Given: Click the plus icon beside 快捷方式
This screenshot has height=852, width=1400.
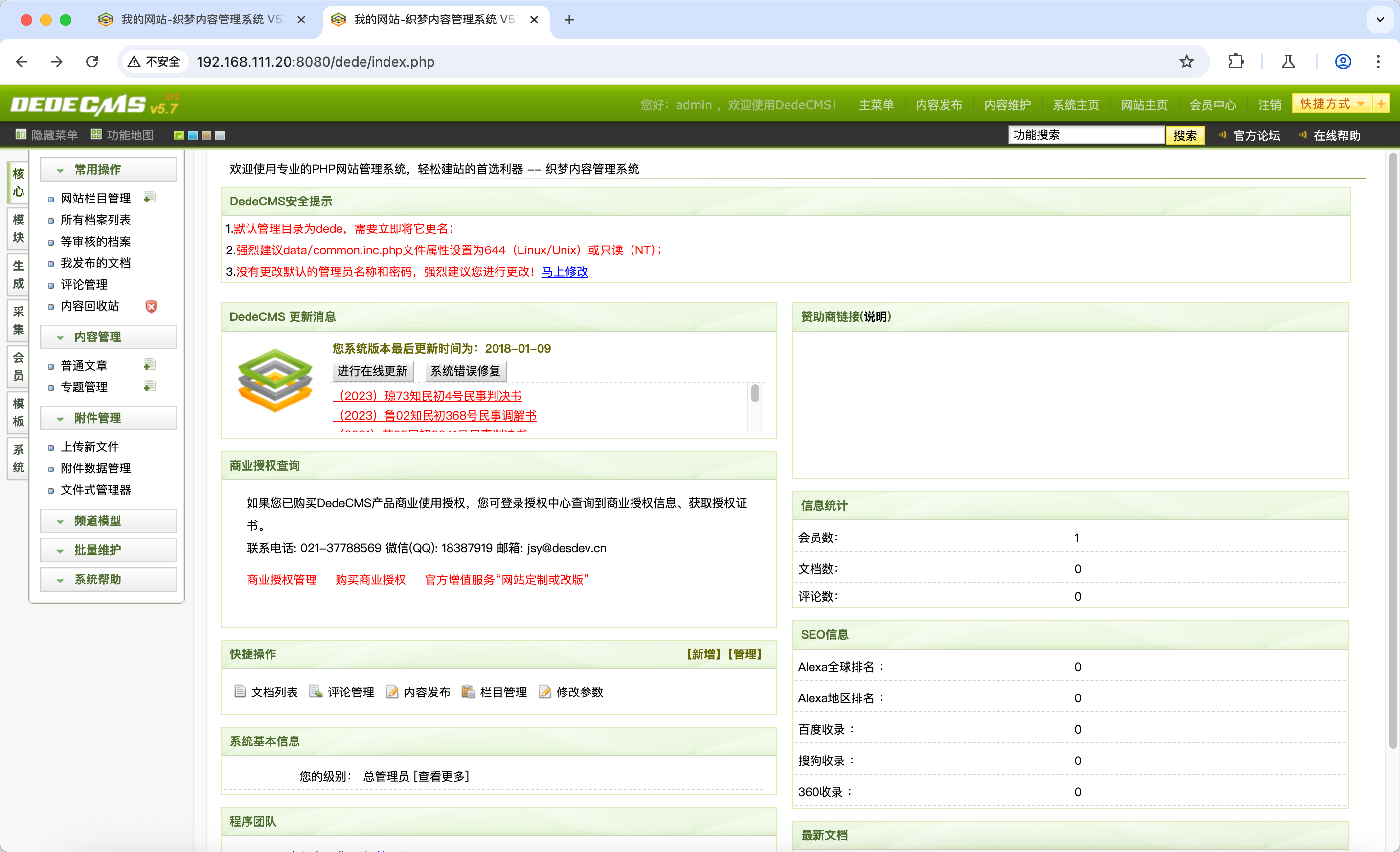Looking at the screenshot, I should click(x=1381, y=103).
